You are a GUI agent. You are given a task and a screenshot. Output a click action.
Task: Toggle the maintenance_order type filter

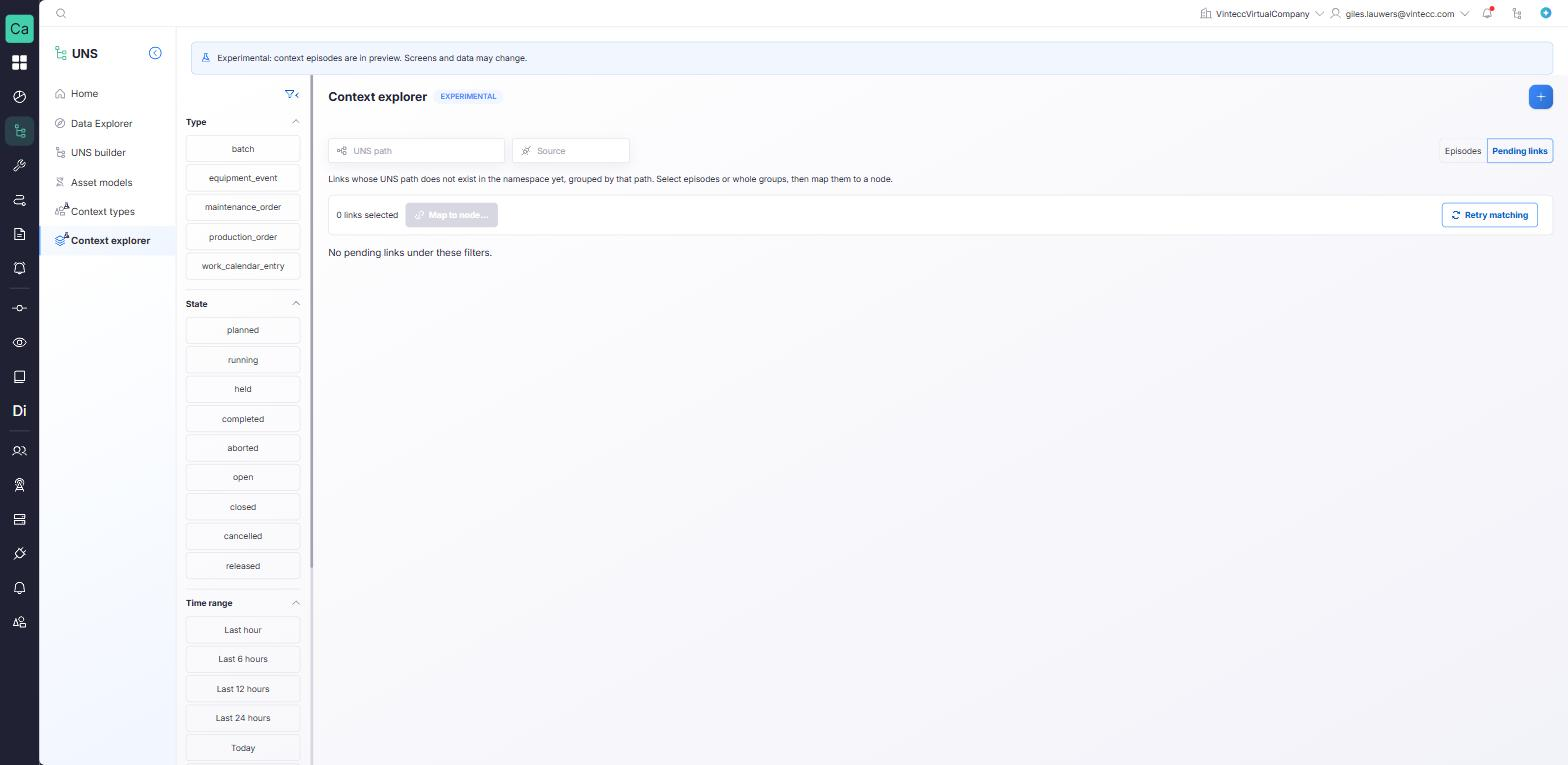[243, 207]
